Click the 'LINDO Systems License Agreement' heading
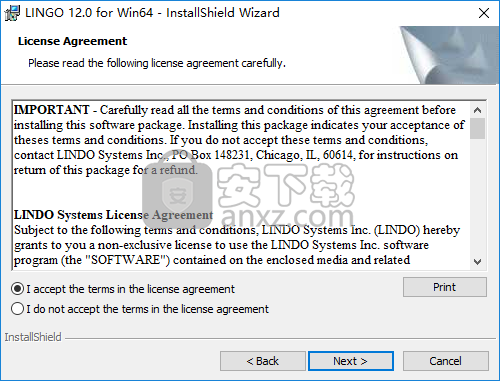The width and height of the screenshot is (500, 381). (113, 215)
